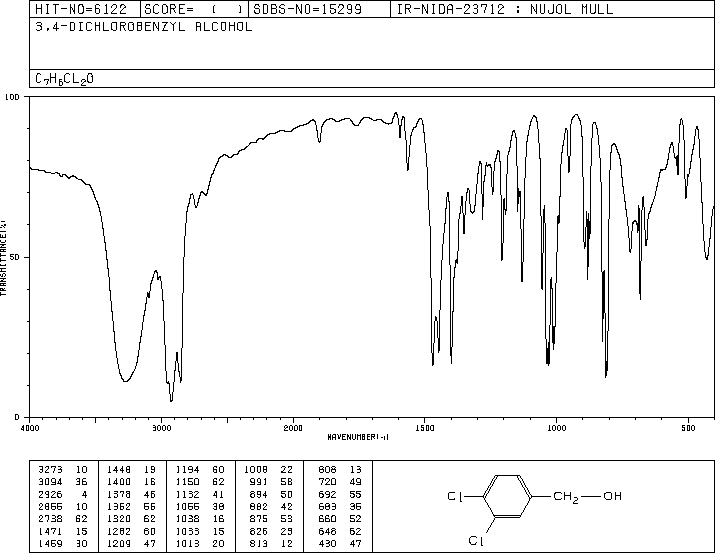Select the 1282 peak table entry
The height and width of the screenshot is (553, 715).
click(x=131, y=531)
